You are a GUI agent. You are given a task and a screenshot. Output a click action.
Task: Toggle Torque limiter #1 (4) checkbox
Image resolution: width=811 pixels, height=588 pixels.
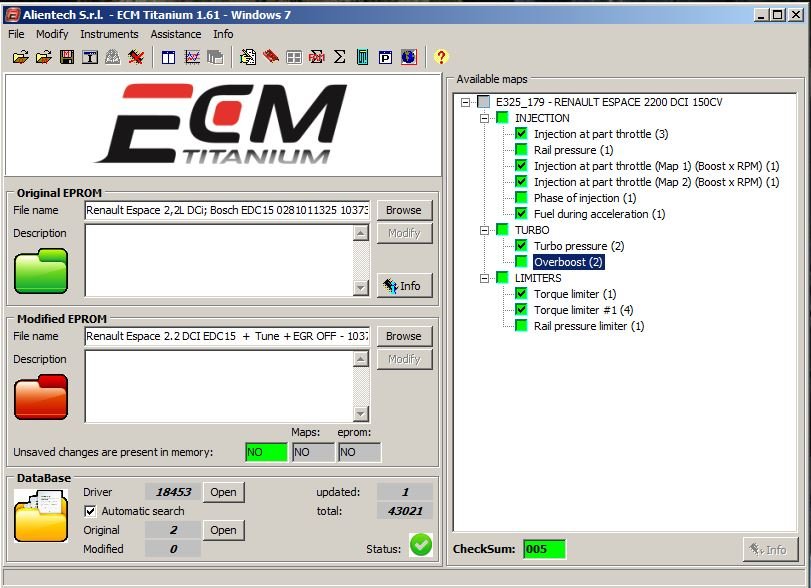(x=521, y=310)
